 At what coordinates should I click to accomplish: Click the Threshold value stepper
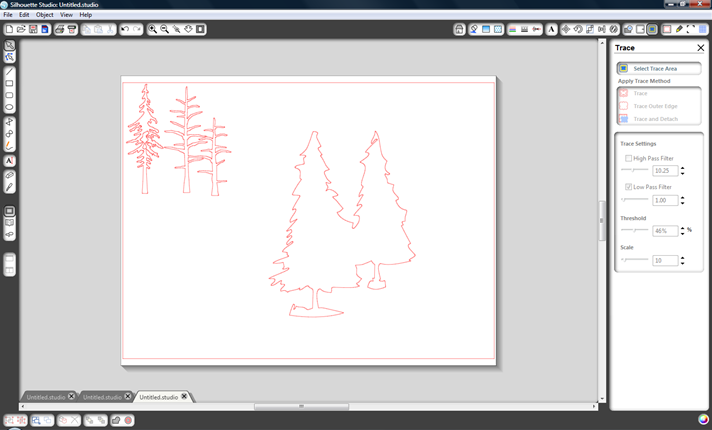pyautogui.click(x=682, y=231)
